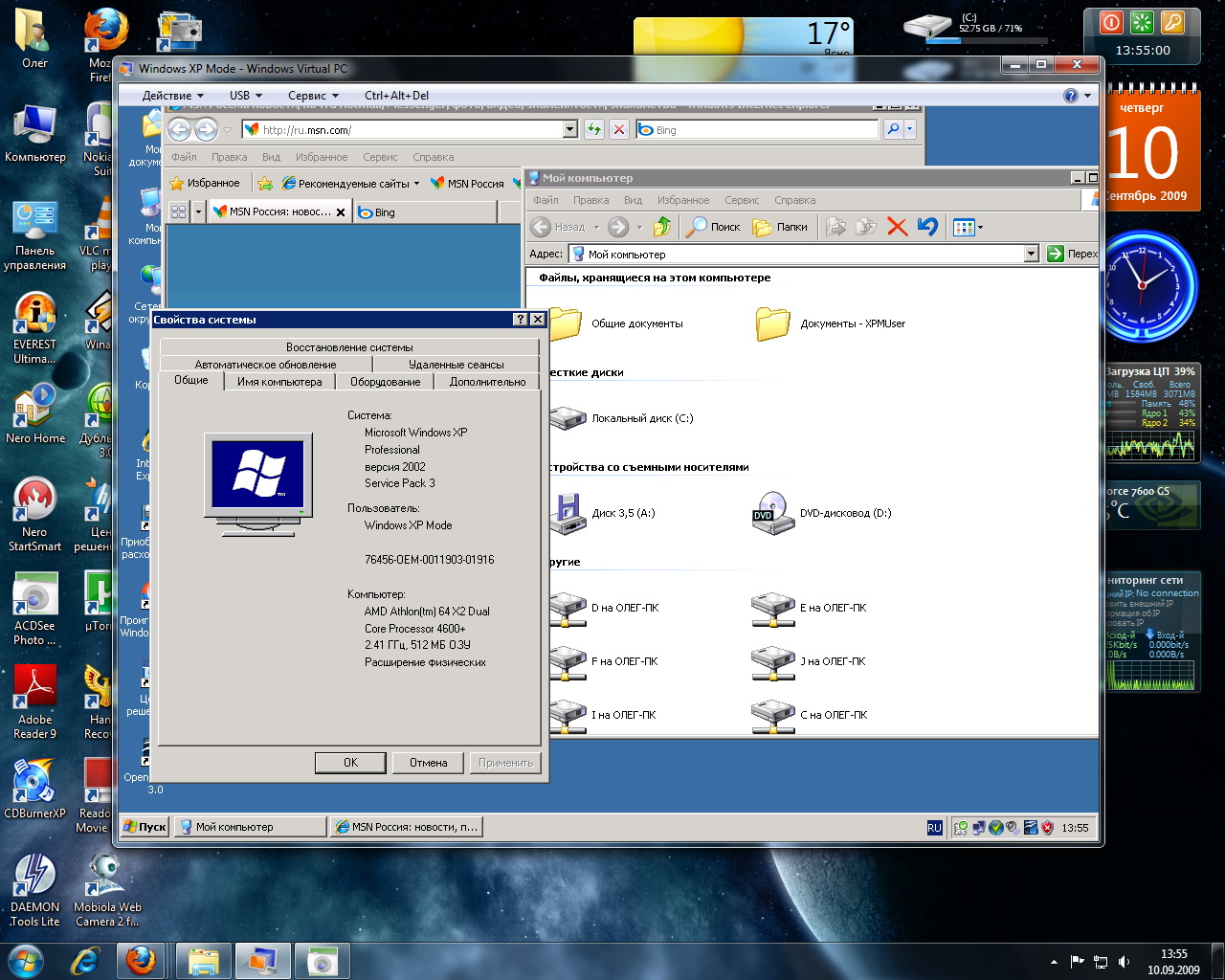Open Вид menu in Мой компьютер

[x=633, y=200]
